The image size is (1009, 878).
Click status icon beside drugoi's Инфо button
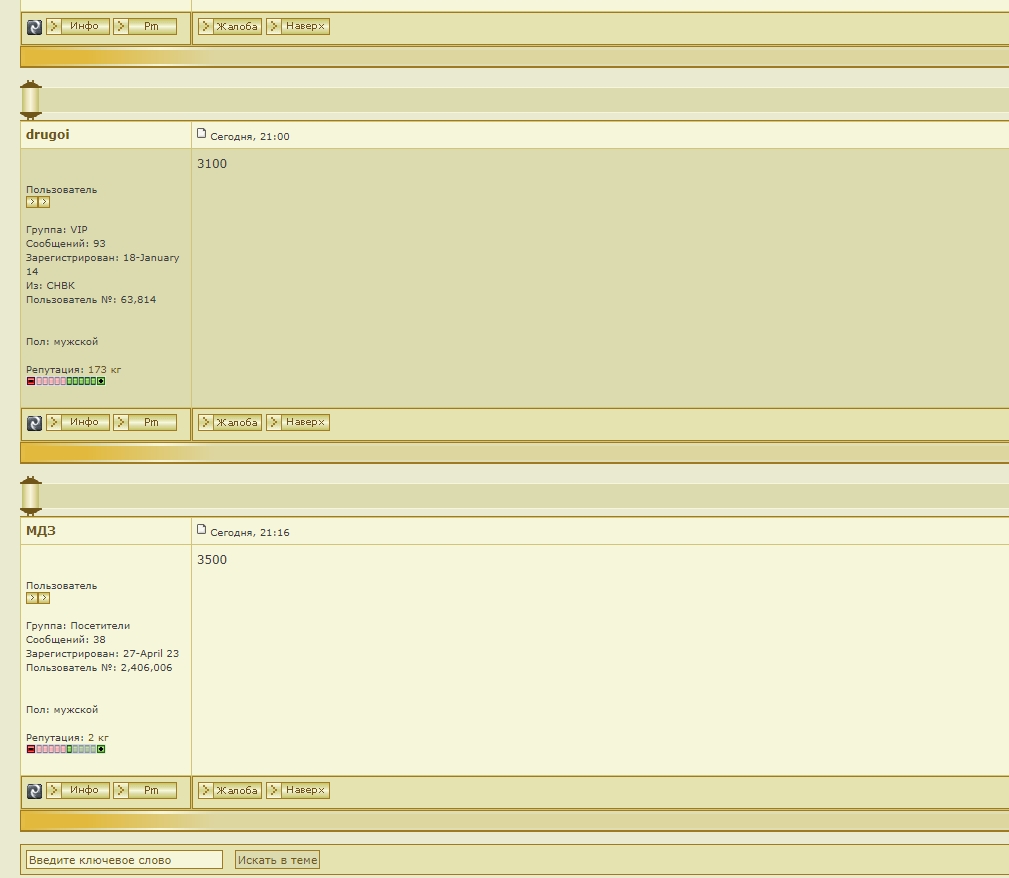34,423
